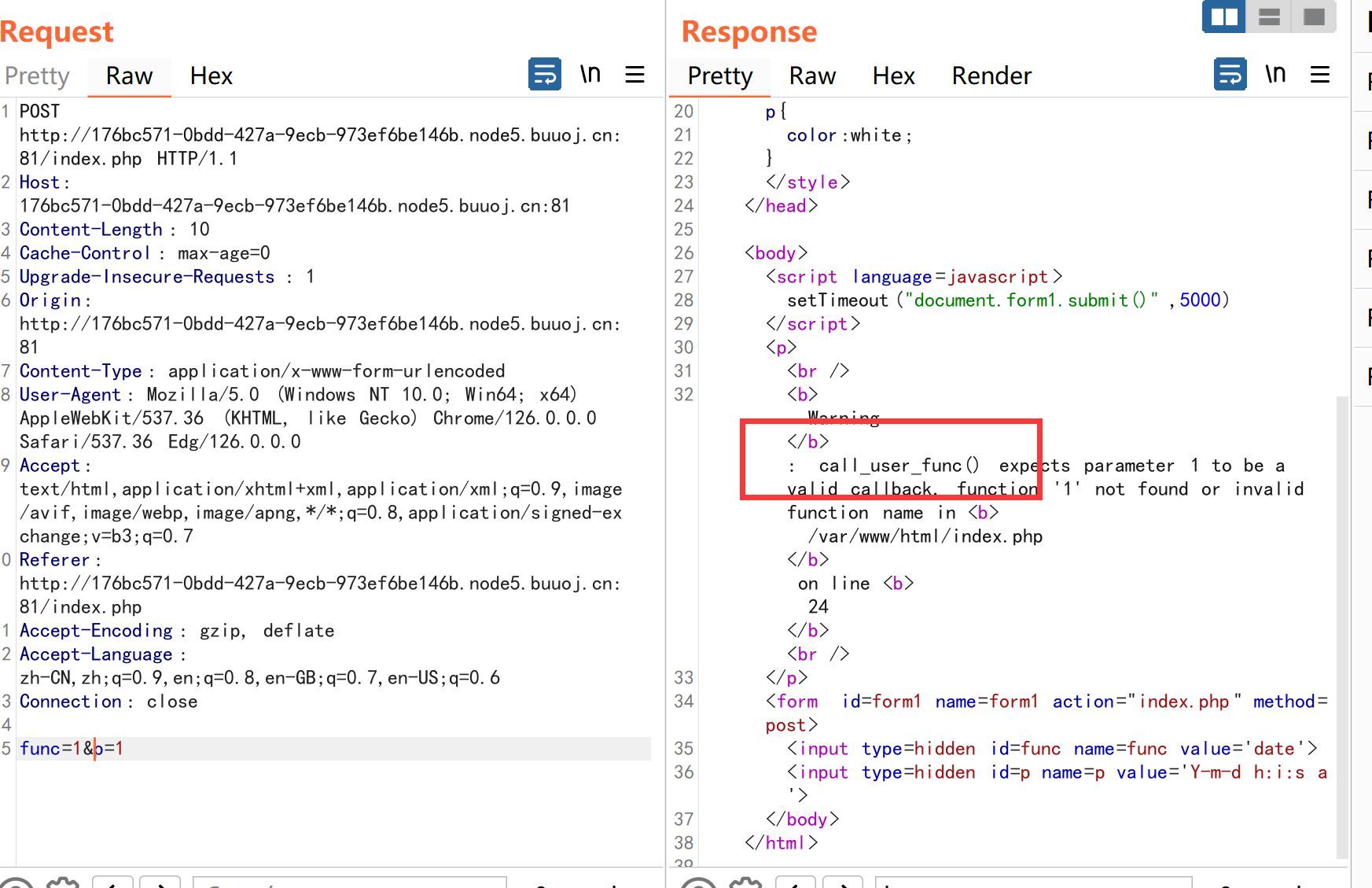This screenshot has width=1372, height=888.
Task: Click the max-age=0 header value
Action: pyautogui.click(x=224, y=253)
